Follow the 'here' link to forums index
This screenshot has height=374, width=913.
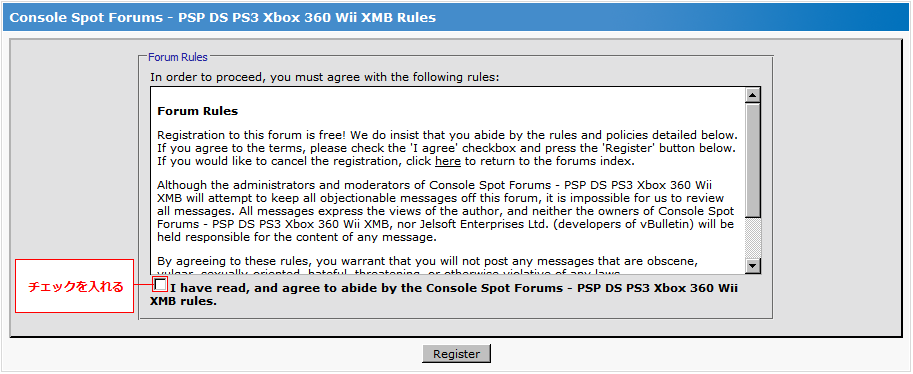pyautogui.click(x=448, y=161)
